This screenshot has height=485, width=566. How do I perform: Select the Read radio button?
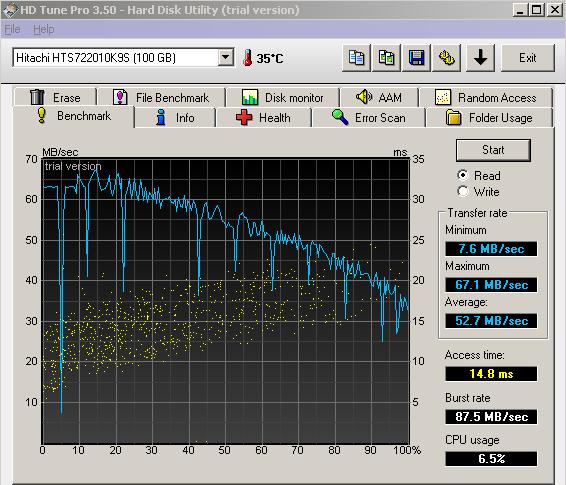[x=463, y=175]
